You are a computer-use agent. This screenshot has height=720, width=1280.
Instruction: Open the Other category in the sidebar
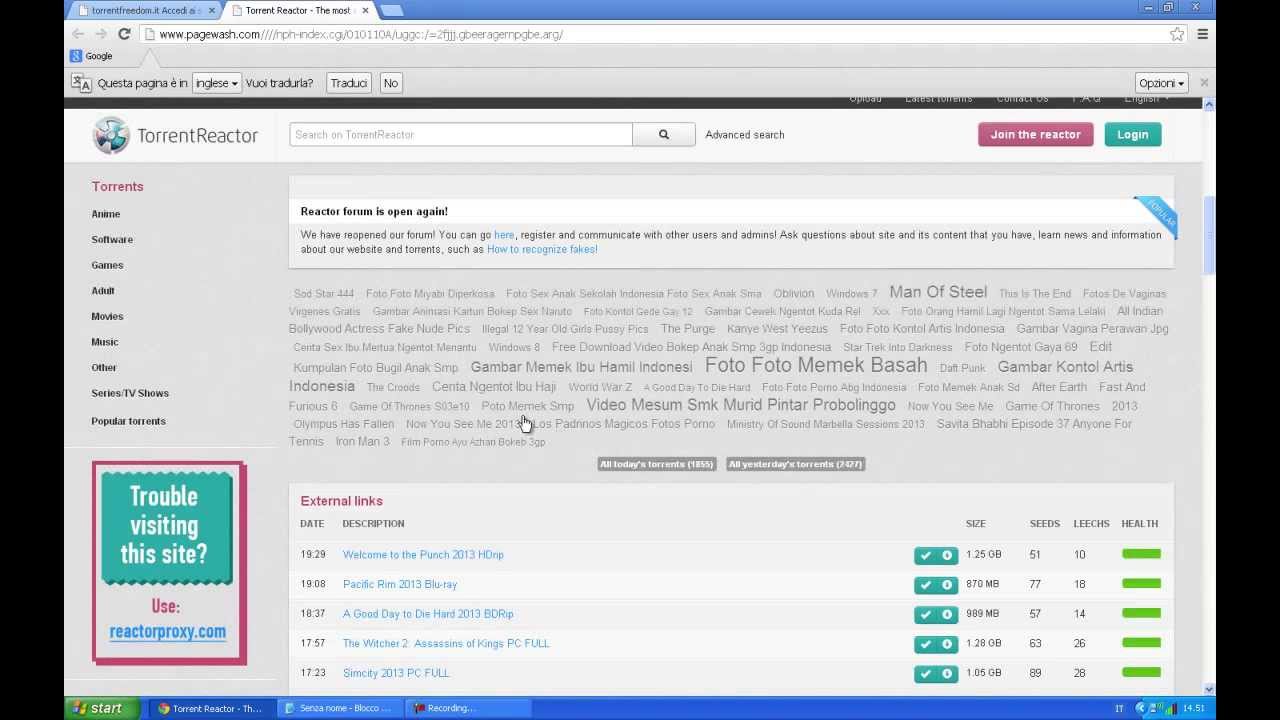tap(104, 368)
